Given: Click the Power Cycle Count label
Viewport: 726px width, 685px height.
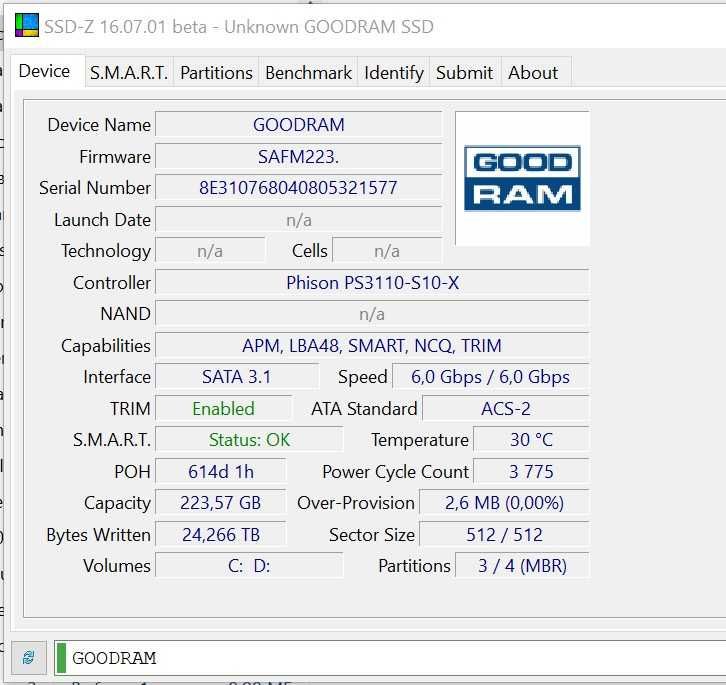Looking at the screenshot, I should click(x=396, y=471).
